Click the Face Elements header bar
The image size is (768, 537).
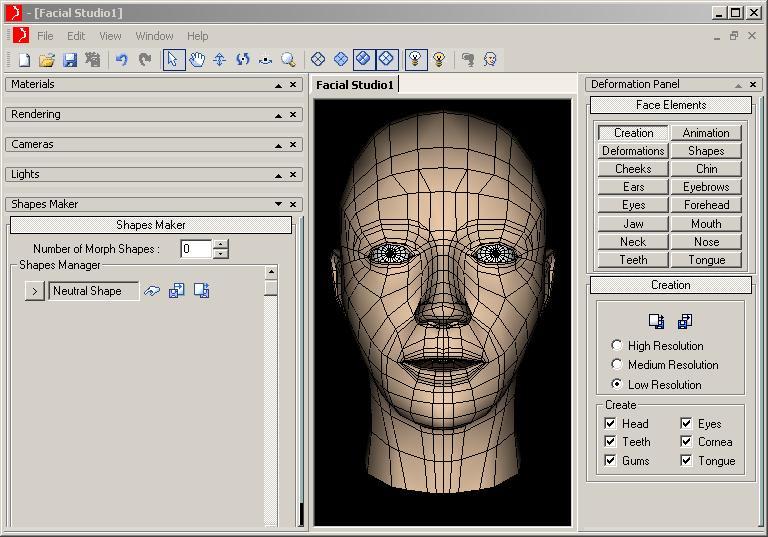[x=671, y=105]
